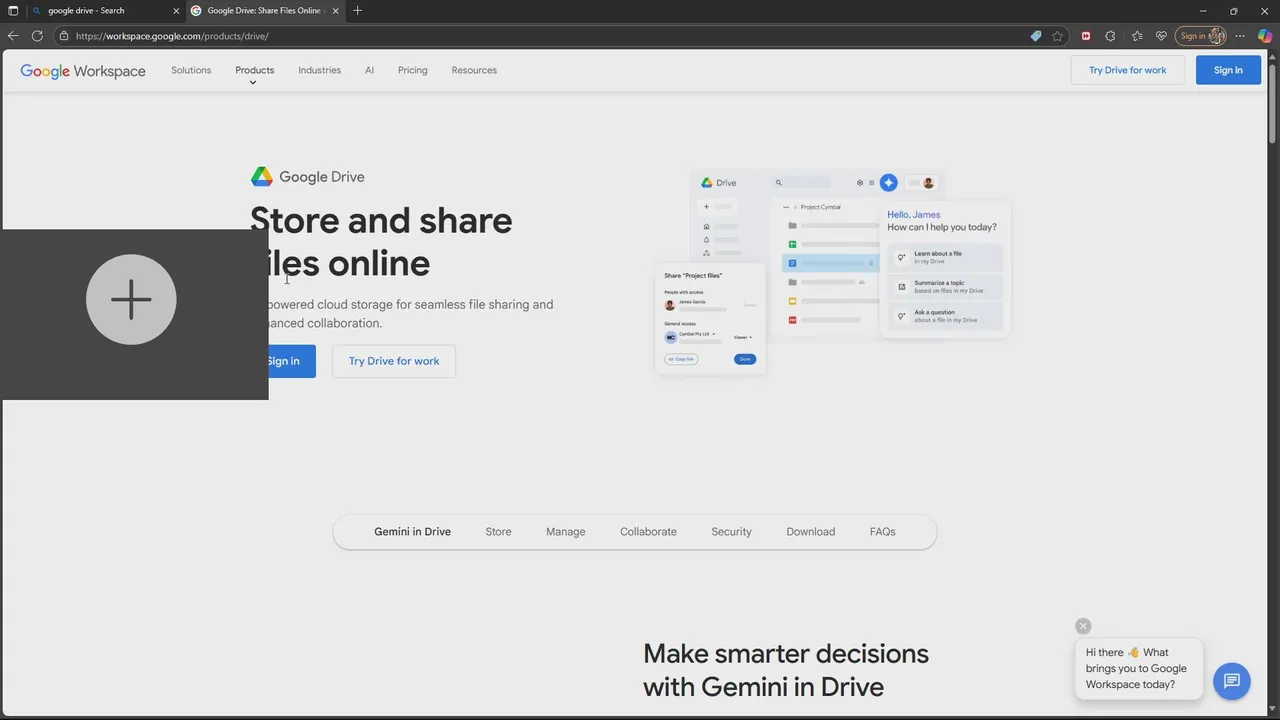1280x720 pixels.
Task: Open the Settings and more ellipsis menu
Action: 1240,36
